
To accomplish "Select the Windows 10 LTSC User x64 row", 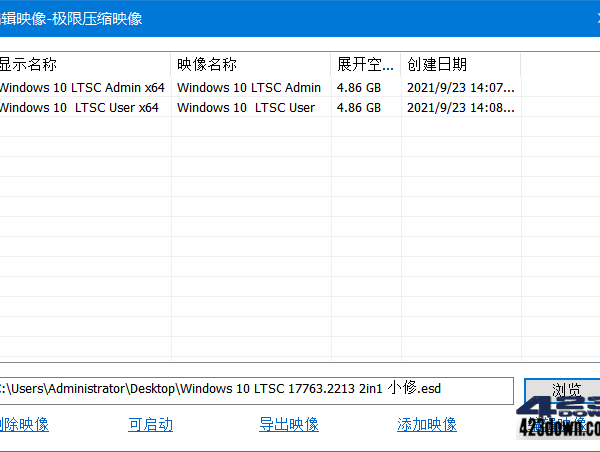I will (78, 108).
